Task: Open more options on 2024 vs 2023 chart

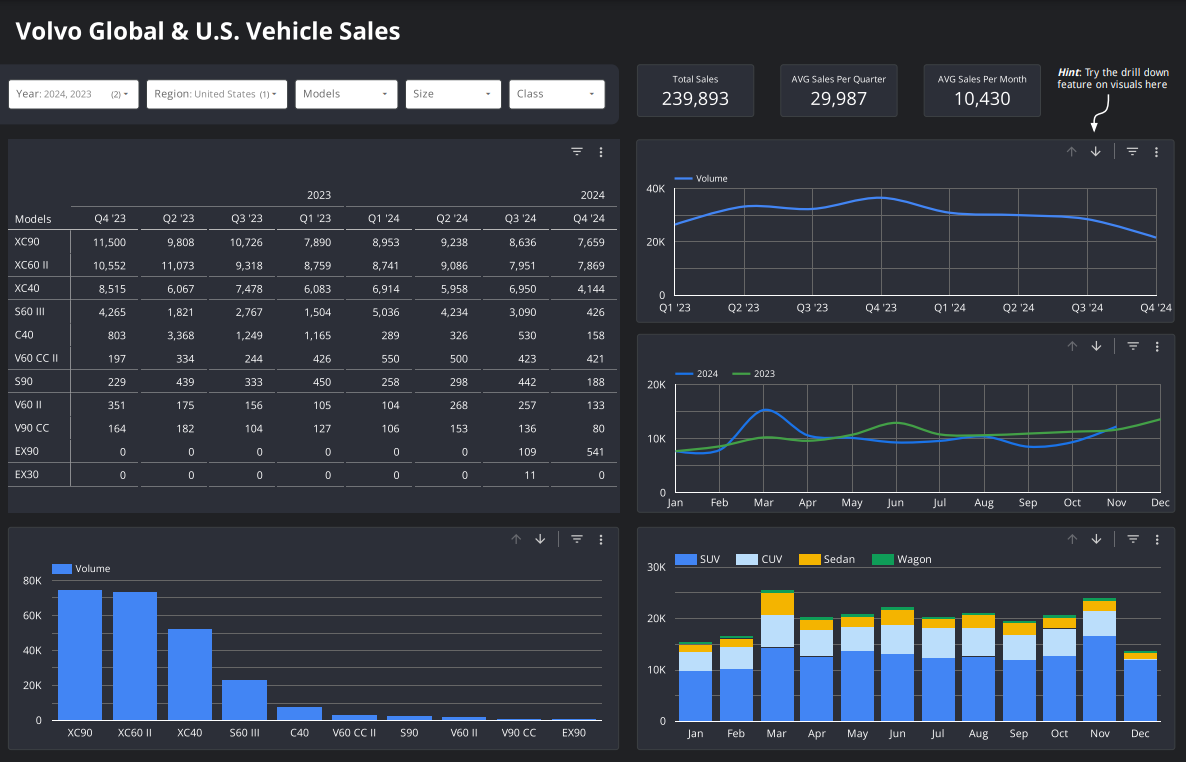Action: coord(1157,347)
